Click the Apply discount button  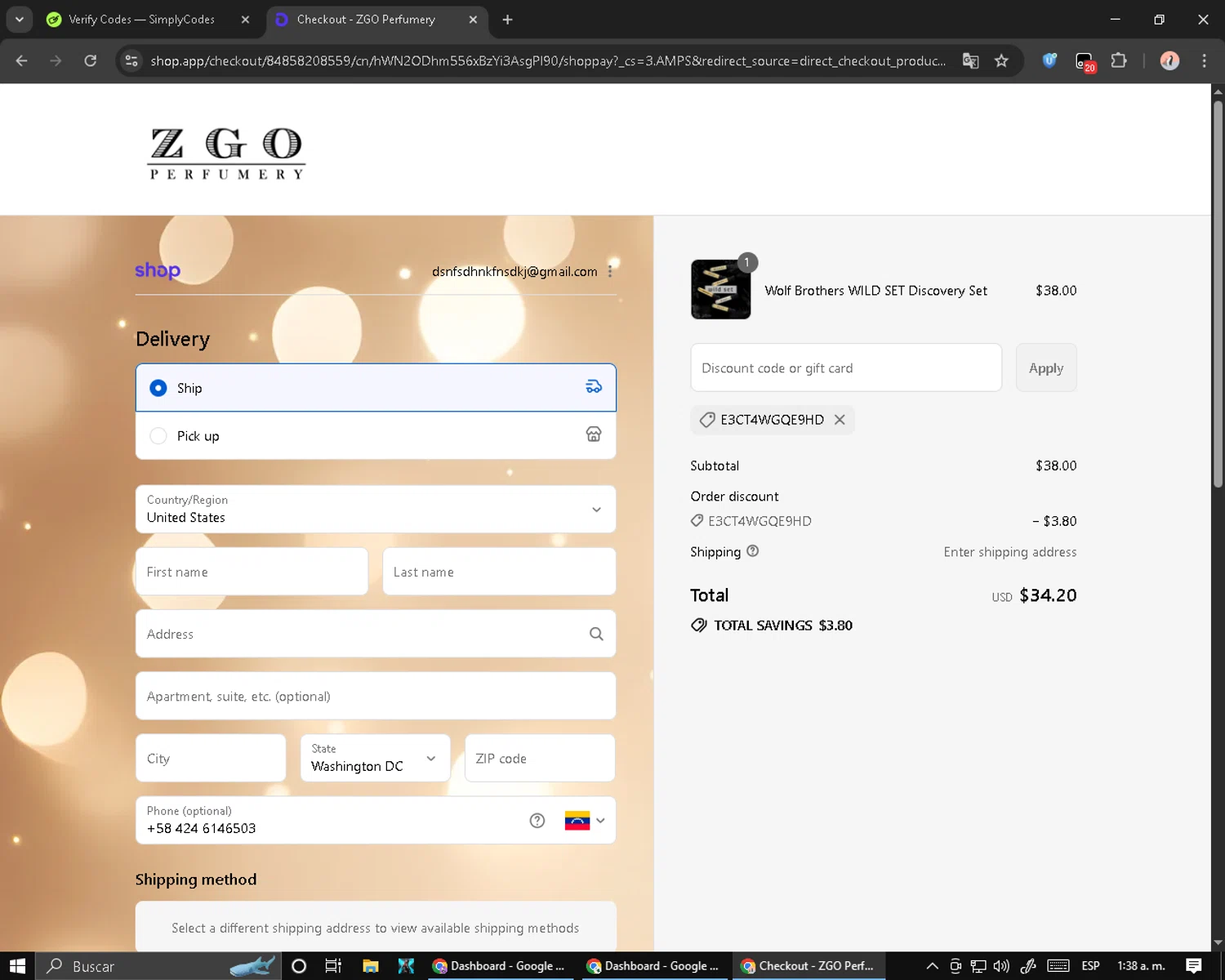(x=1046, y=367)
